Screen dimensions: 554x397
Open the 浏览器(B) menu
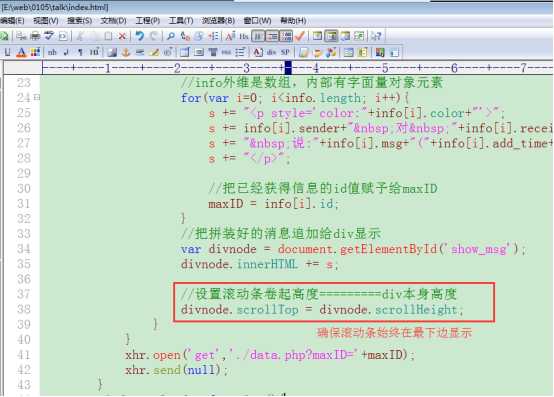pos(218,20)
